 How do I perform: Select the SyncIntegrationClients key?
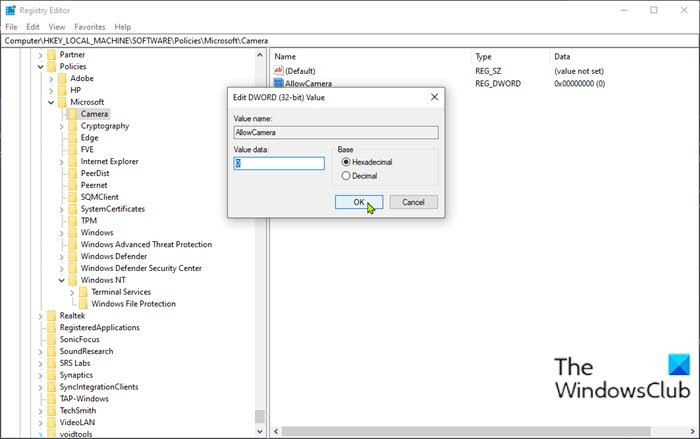99,387
